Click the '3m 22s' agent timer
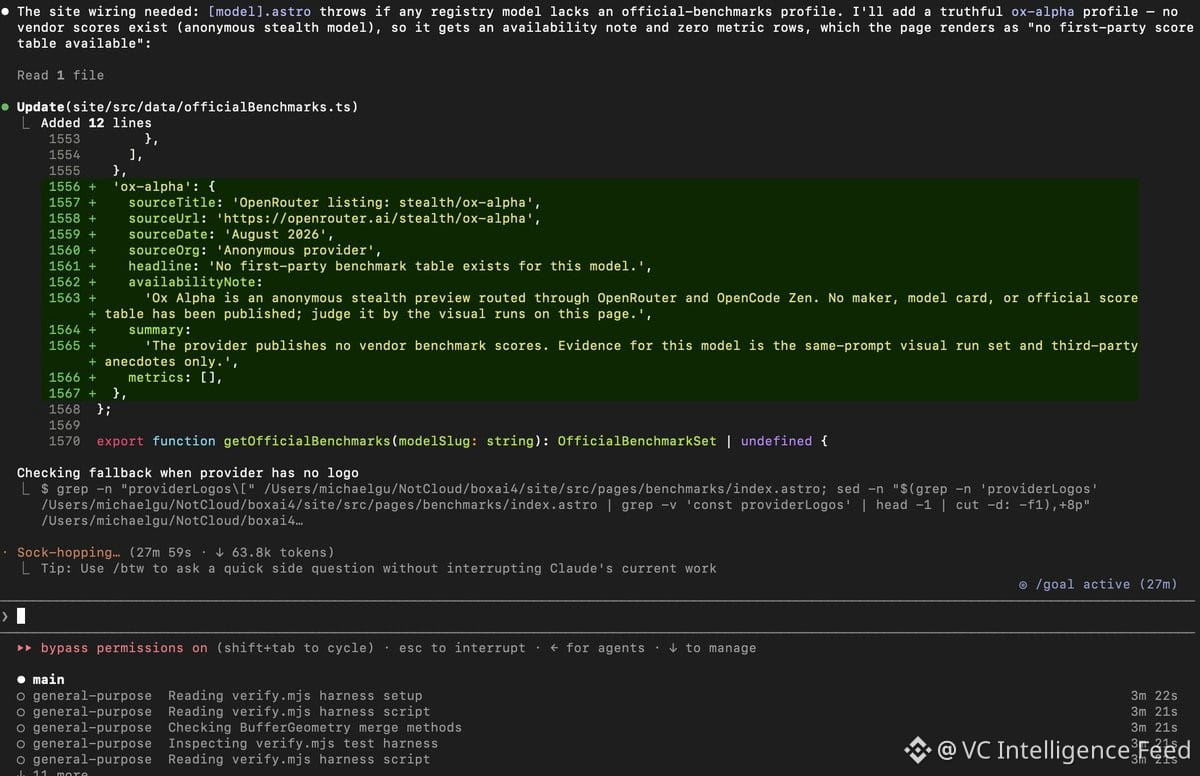The image size is (1200, 776). click(x=1154, y=696)
